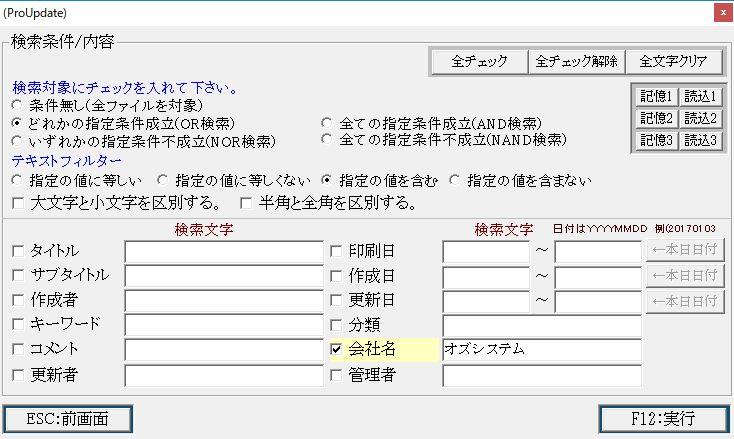Viewport: 734px width, 439px height.
Task: Focus the 分類 search text field
Action: pyautogui.click(x=542, y=326)
